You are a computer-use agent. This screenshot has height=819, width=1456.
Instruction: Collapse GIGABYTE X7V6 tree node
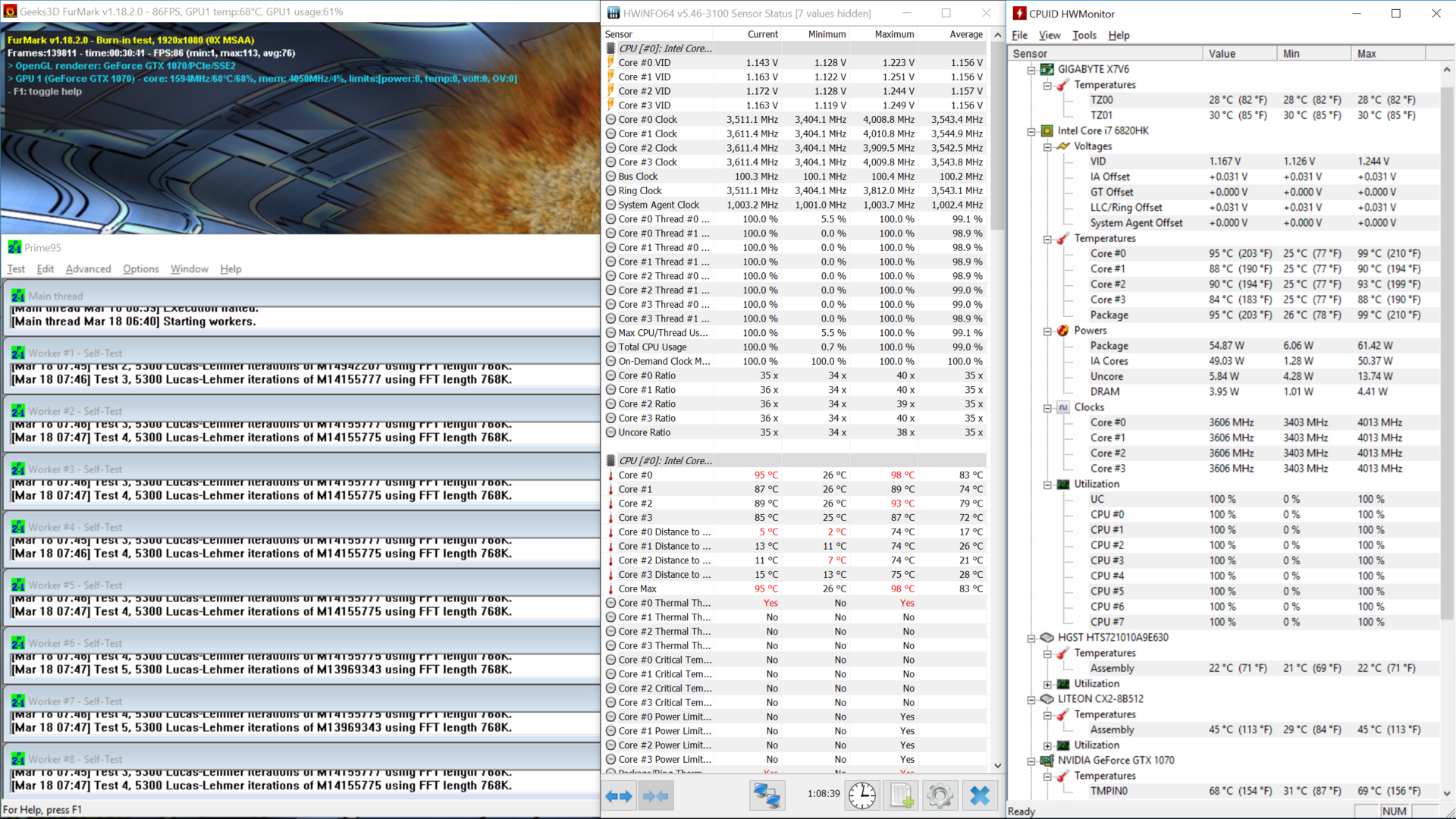(x=1031, y=70)
